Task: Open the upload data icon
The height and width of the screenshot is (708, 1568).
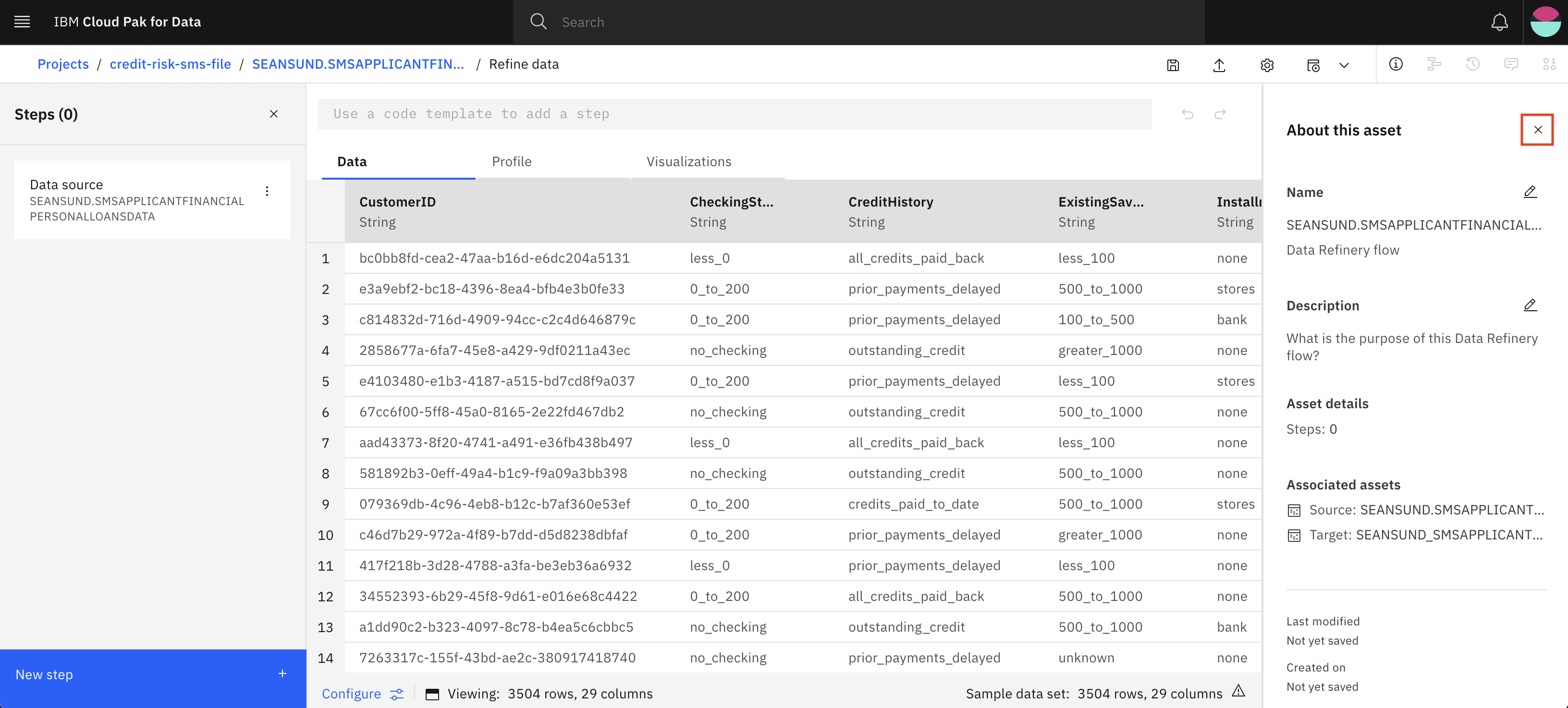Action: tap(1219, 64)
